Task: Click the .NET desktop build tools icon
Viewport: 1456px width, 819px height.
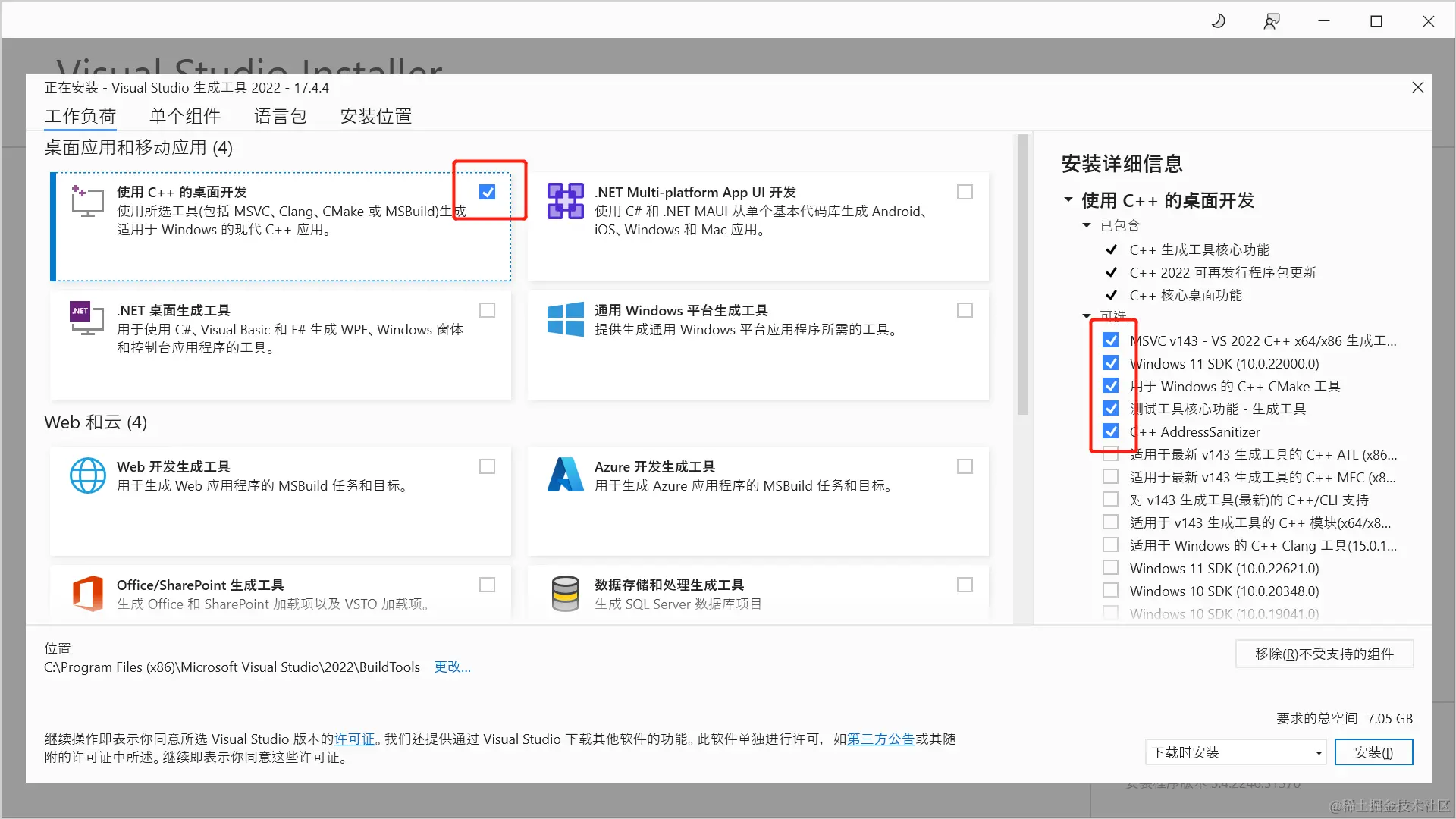Action: click(x=87, y=319)
